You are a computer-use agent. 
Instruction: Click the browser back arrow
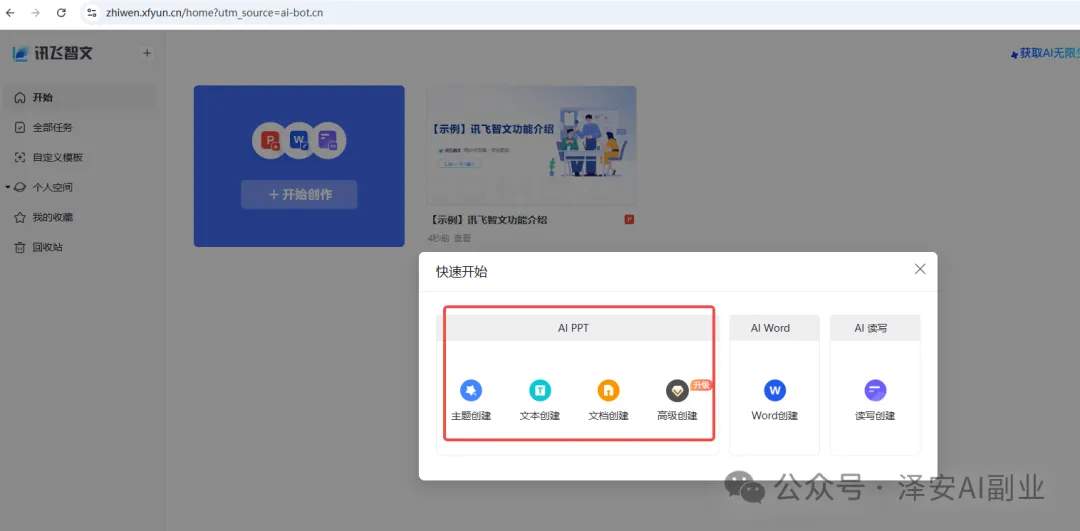click(x=10, y=12)
